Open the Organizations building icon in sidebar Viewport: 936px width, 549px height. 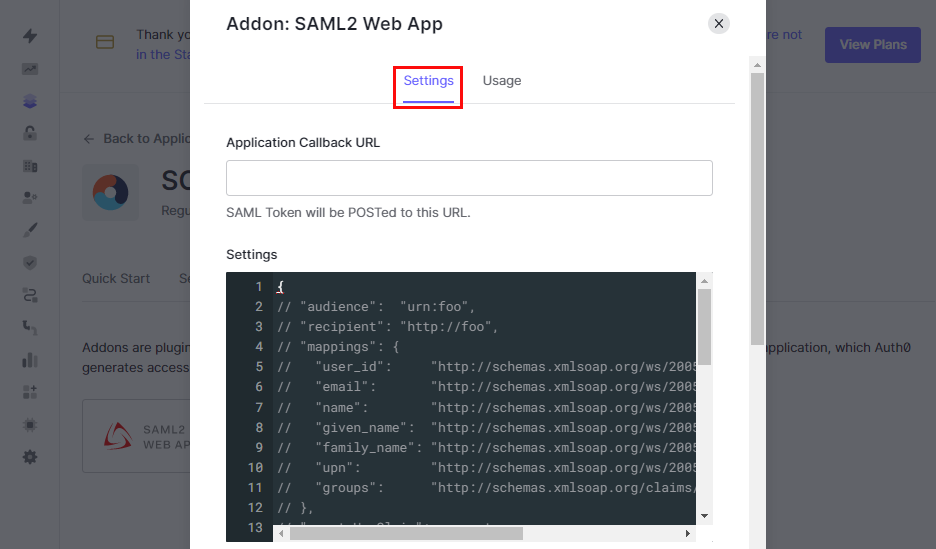click(30, 166)
